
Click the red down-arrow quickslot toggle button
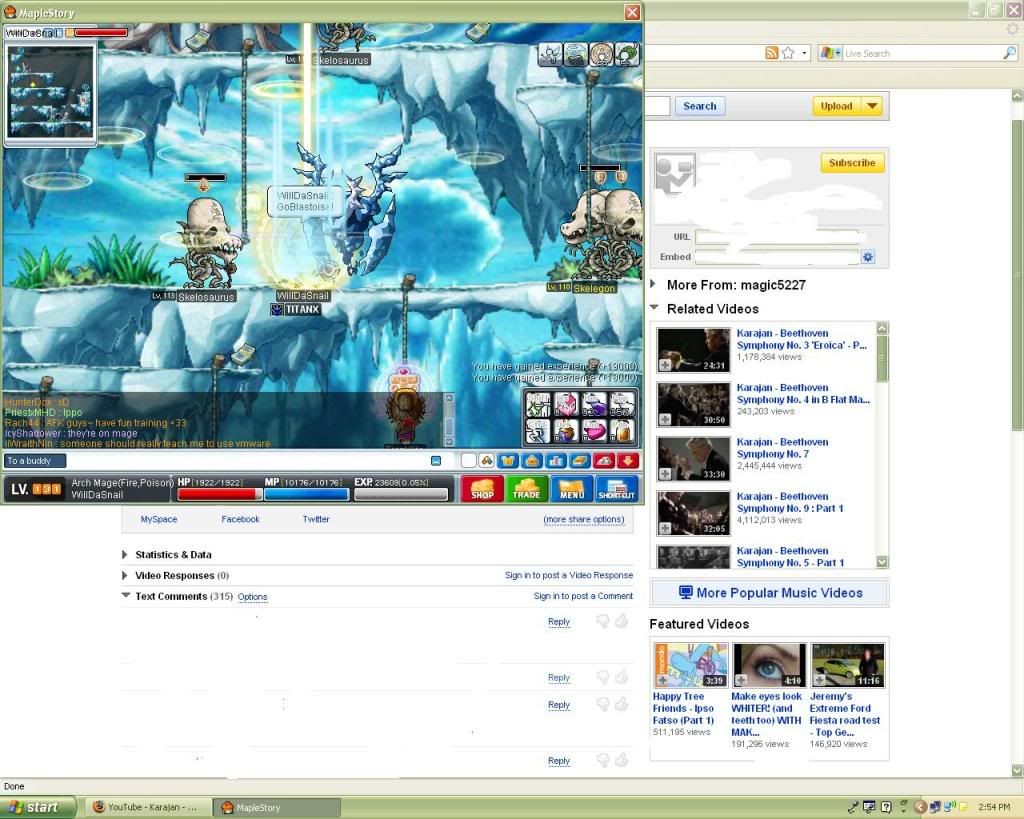click(628, 460)
